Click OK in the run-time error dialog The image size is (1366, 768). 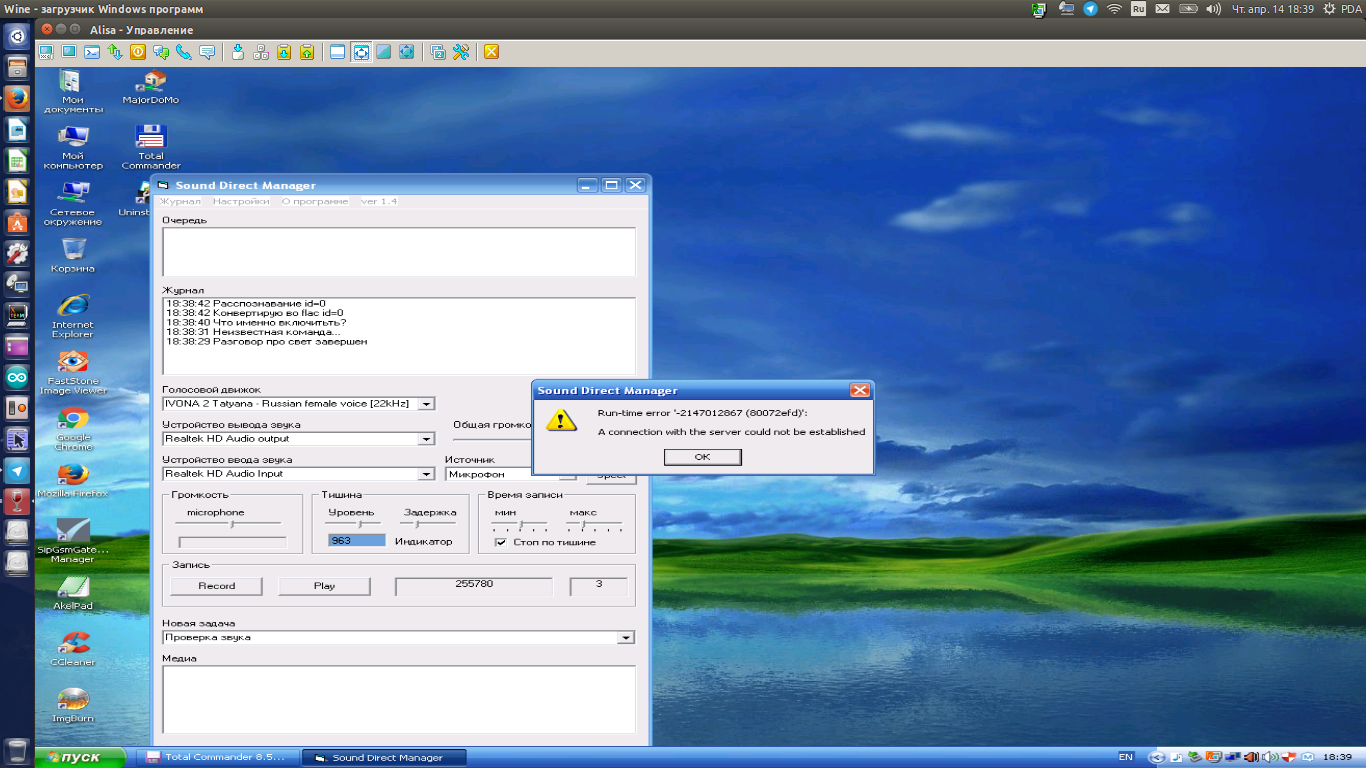coord(702,457)
